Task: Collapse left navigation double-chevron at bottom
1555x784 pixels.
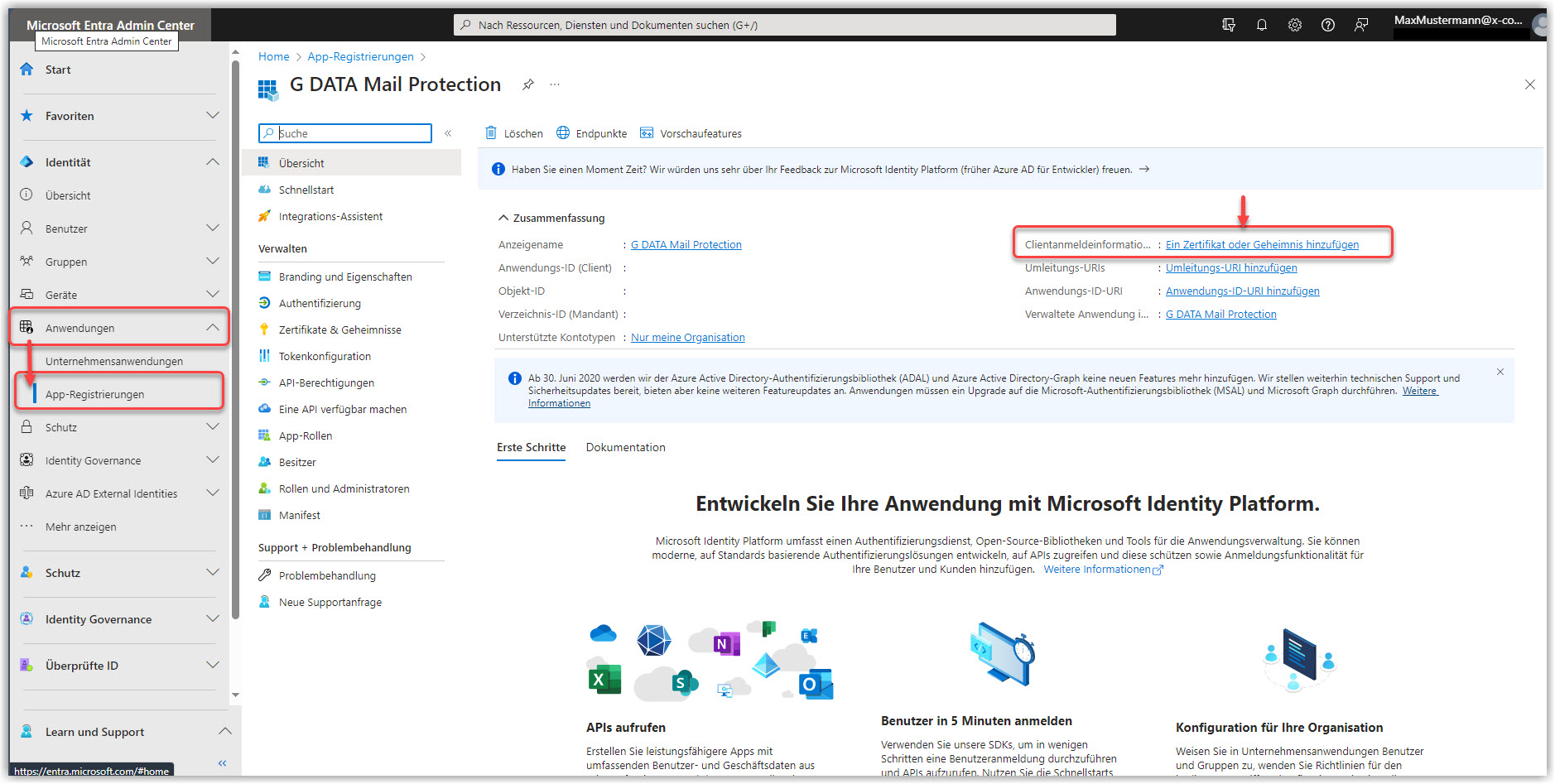Action: (222, 763)
